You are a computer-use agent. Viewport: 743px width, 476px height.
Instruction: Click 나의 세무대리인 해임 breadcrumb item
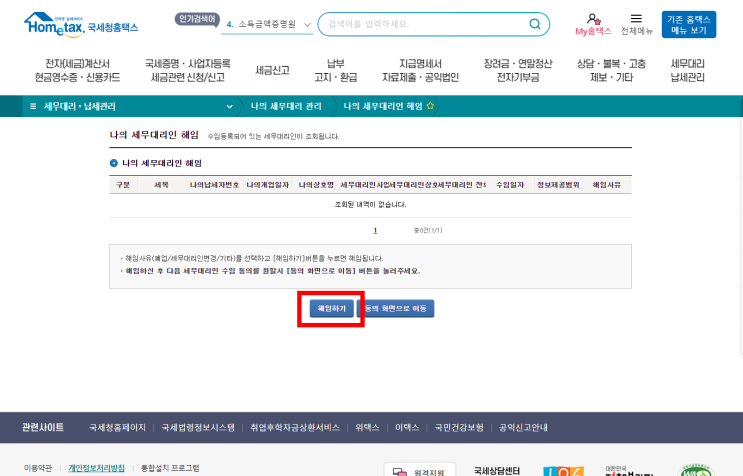[382, 107]
